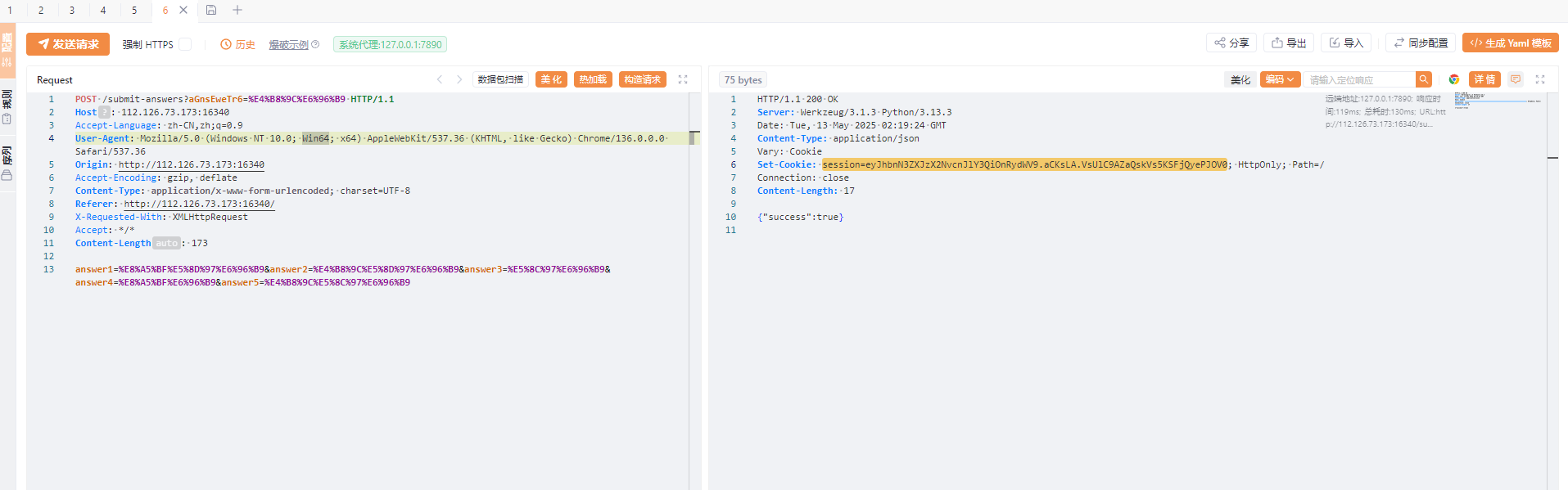The height and width of the screenshot is (490, 1568).
Task: Click the 75 bytes size tag
Action: (743, 79)
